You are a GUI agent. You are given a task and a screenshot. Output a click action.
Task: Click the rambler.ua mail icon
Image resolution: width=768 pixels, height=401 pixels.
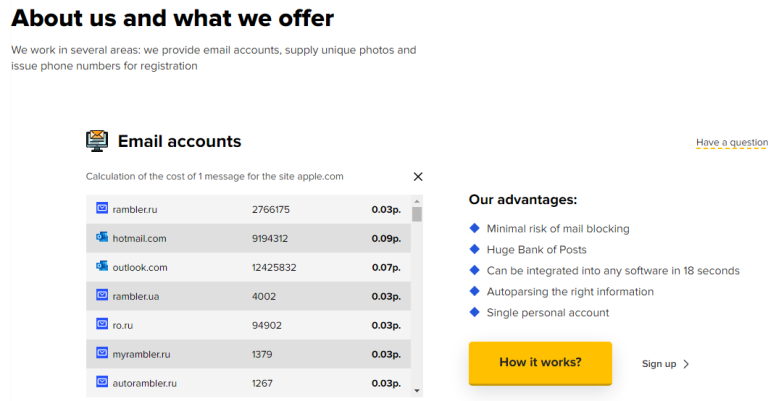(x=102, y=295)
